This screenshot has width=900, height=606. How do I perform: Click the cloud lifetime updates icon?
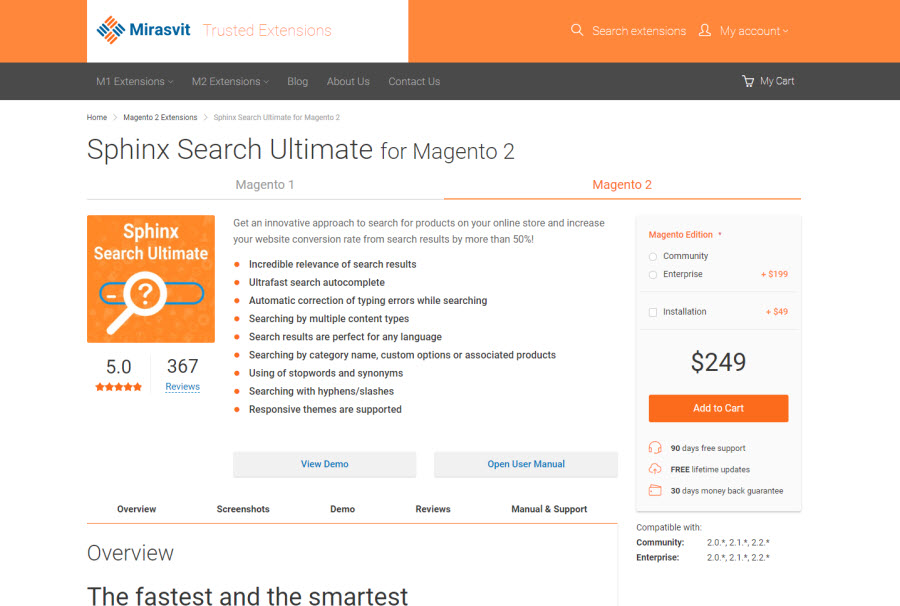[x=655, y=469]
